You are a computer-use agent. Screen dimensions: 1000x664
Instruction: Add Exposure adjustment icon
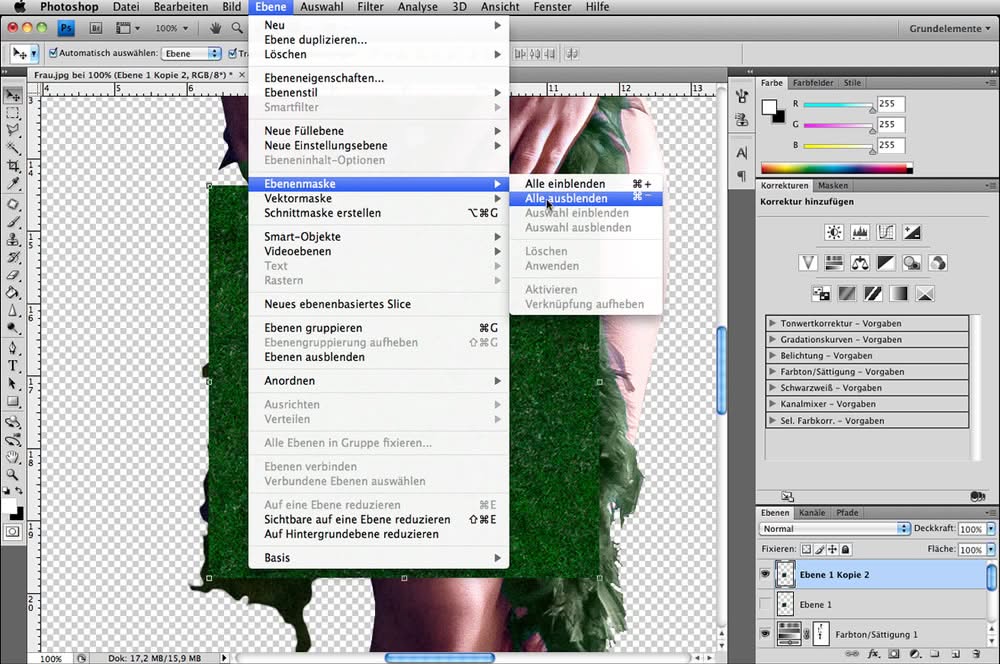point(912,233)
